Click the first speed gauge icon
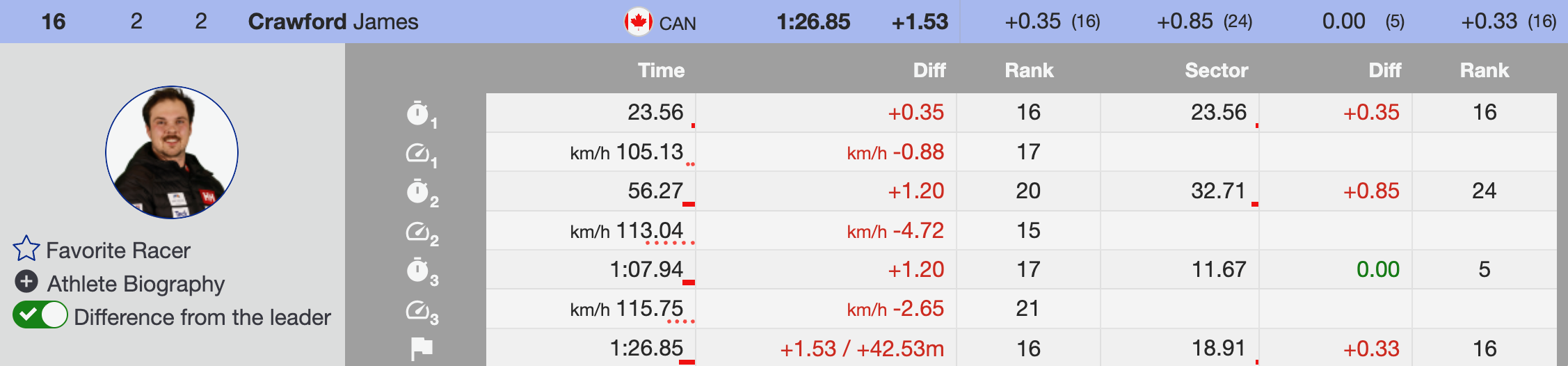This screenshot has height=366, width=1568. coord(417,152)
